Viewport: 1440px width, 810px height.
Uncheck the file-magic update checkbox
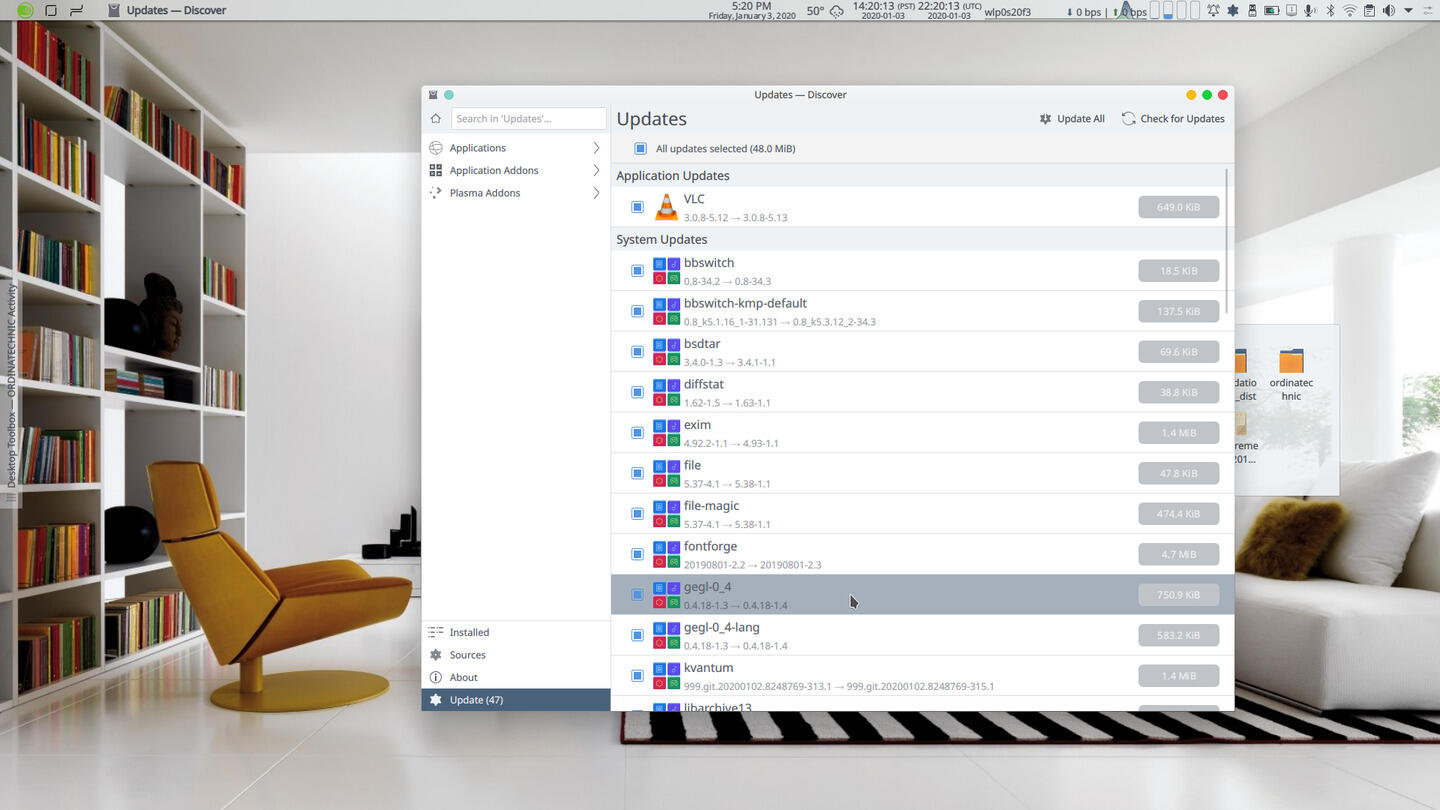(x=637, y=514)
